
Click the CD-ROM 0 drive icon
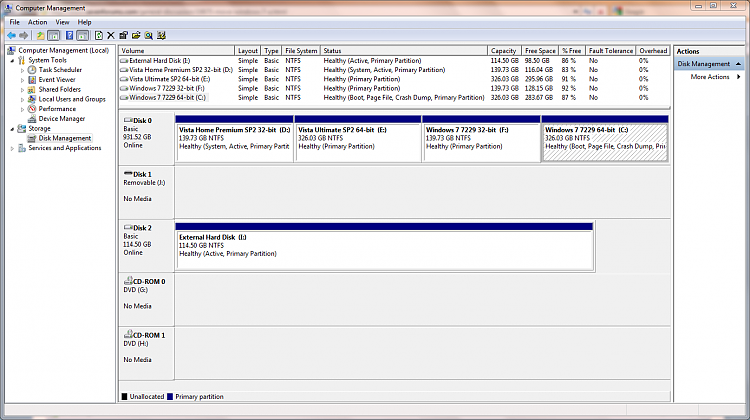(128, 281)
